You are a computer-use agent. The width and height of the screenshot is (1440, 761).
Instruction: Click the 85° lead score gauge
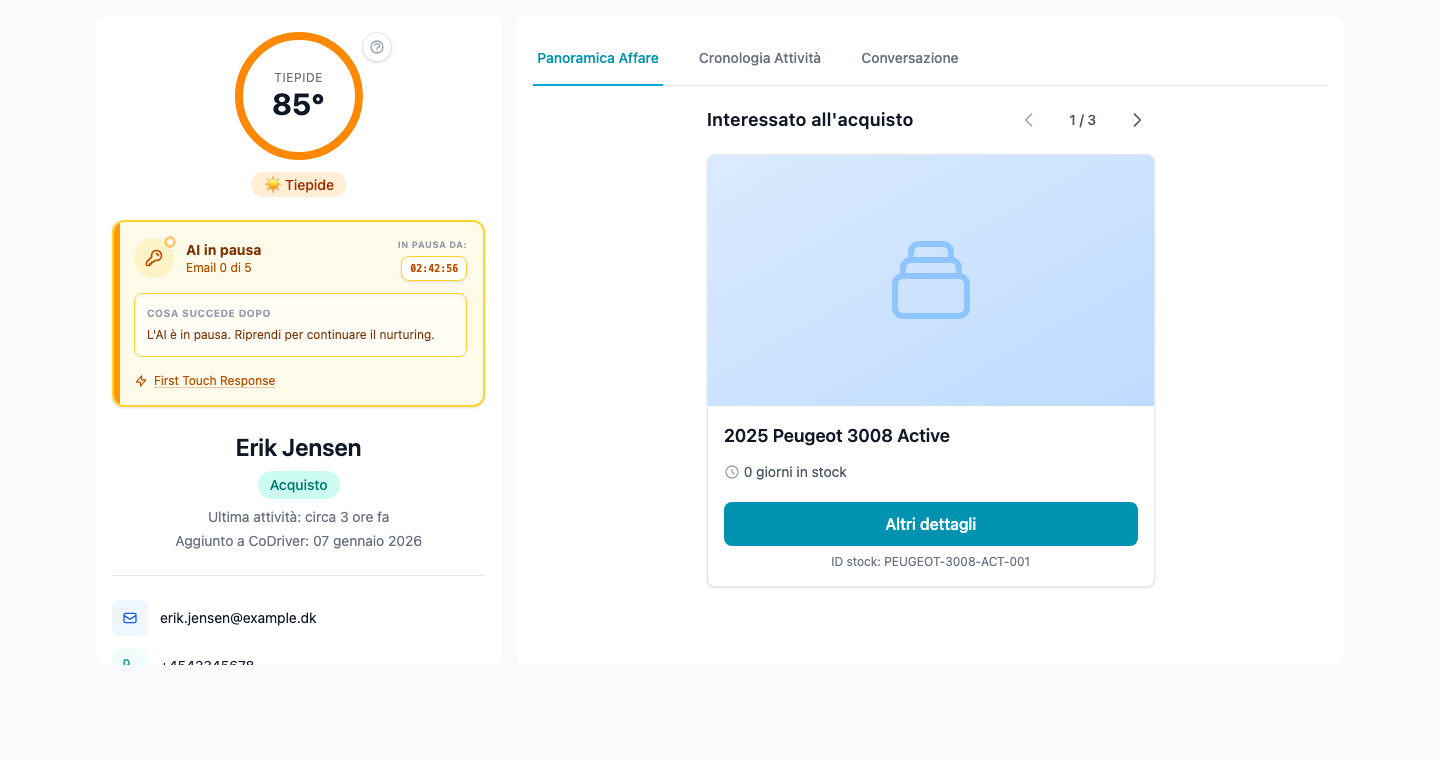tap(299, 96)
